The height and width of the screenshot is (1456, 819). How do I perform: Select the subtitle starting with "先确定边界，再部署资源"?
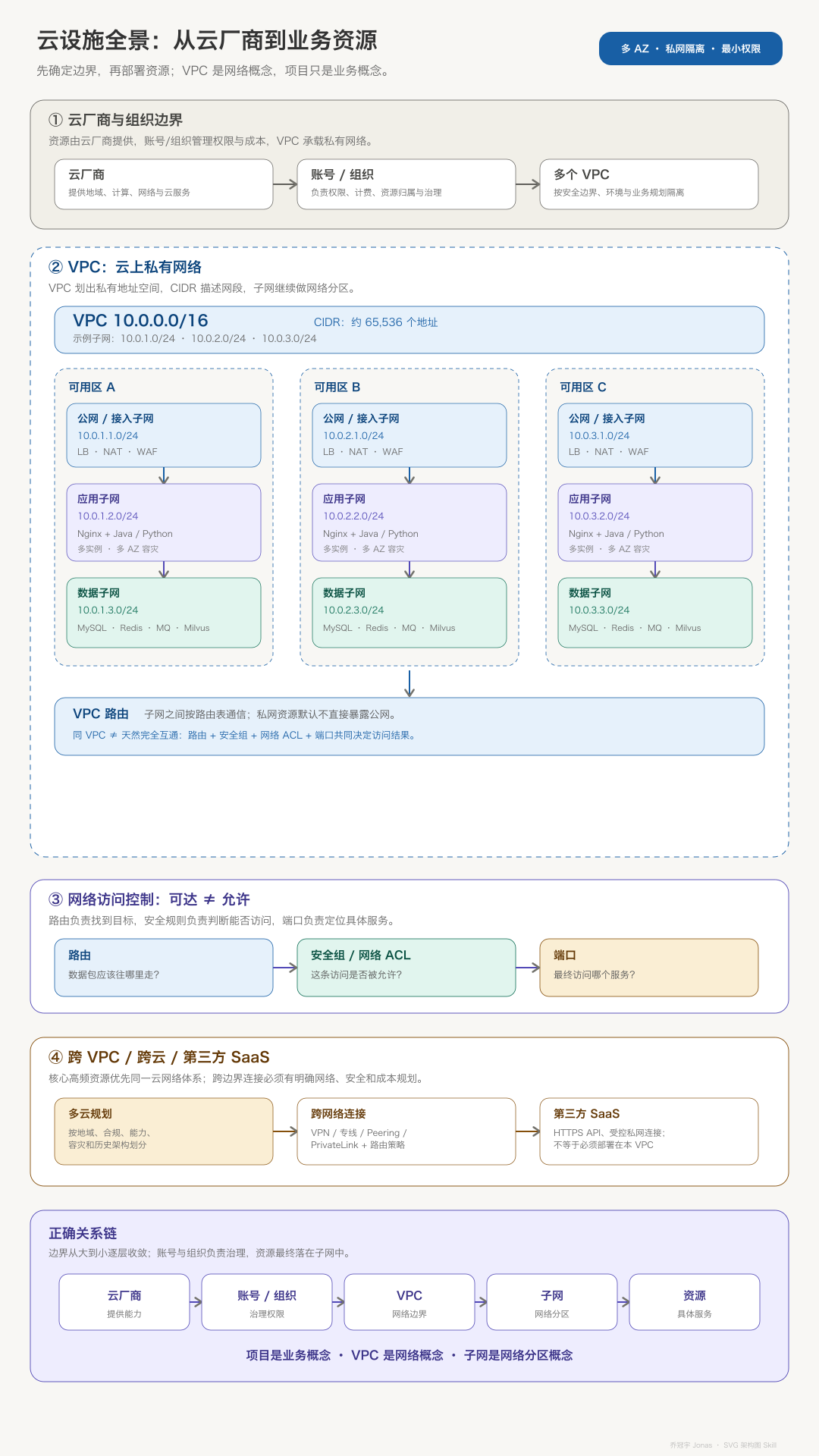(x=215, y=71)
